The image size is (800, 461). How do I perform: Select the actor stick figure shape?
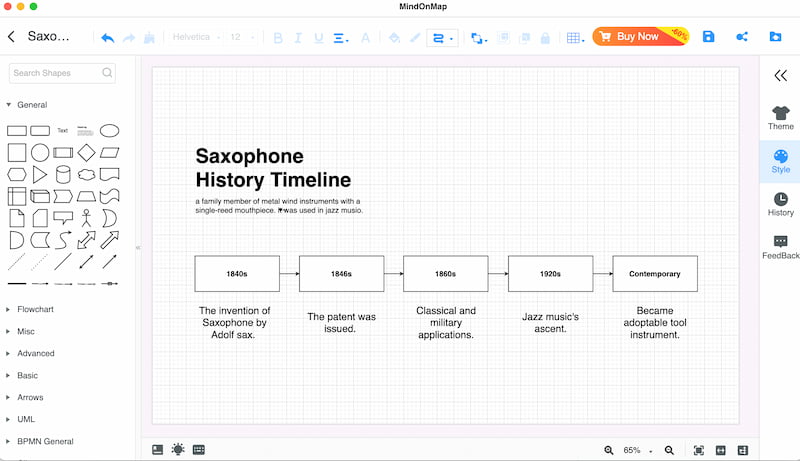pyautogui.click(x=86, y=218)
